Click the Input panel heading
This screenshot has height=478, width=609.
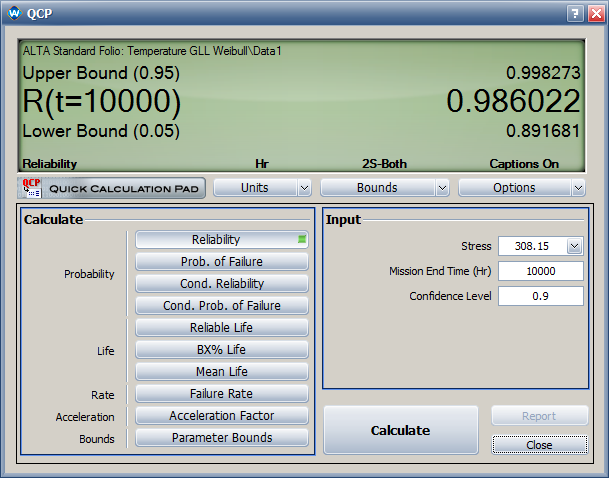(343, 220)
